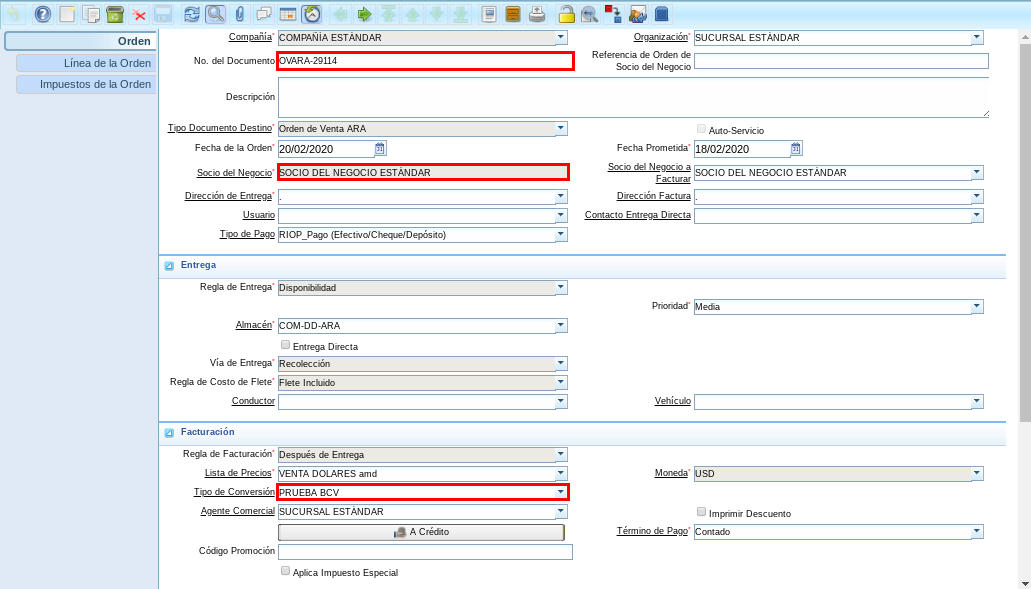Viewport: 1031px width, 589px height.
Task: Click the Descripción text area
Action: click(x=633, y=97)
